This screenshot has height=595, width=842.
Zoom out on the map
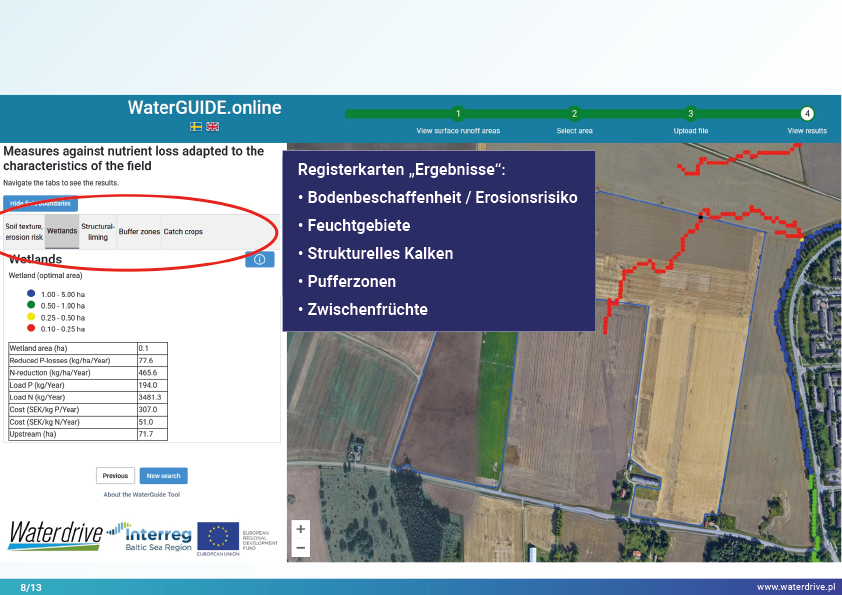point(301,548)
